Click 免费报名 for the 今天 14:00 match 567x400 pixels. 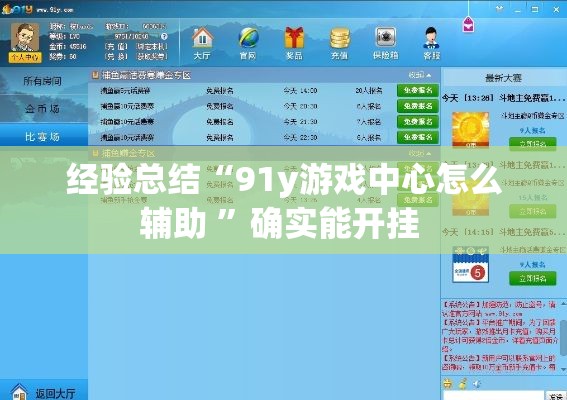418,90
